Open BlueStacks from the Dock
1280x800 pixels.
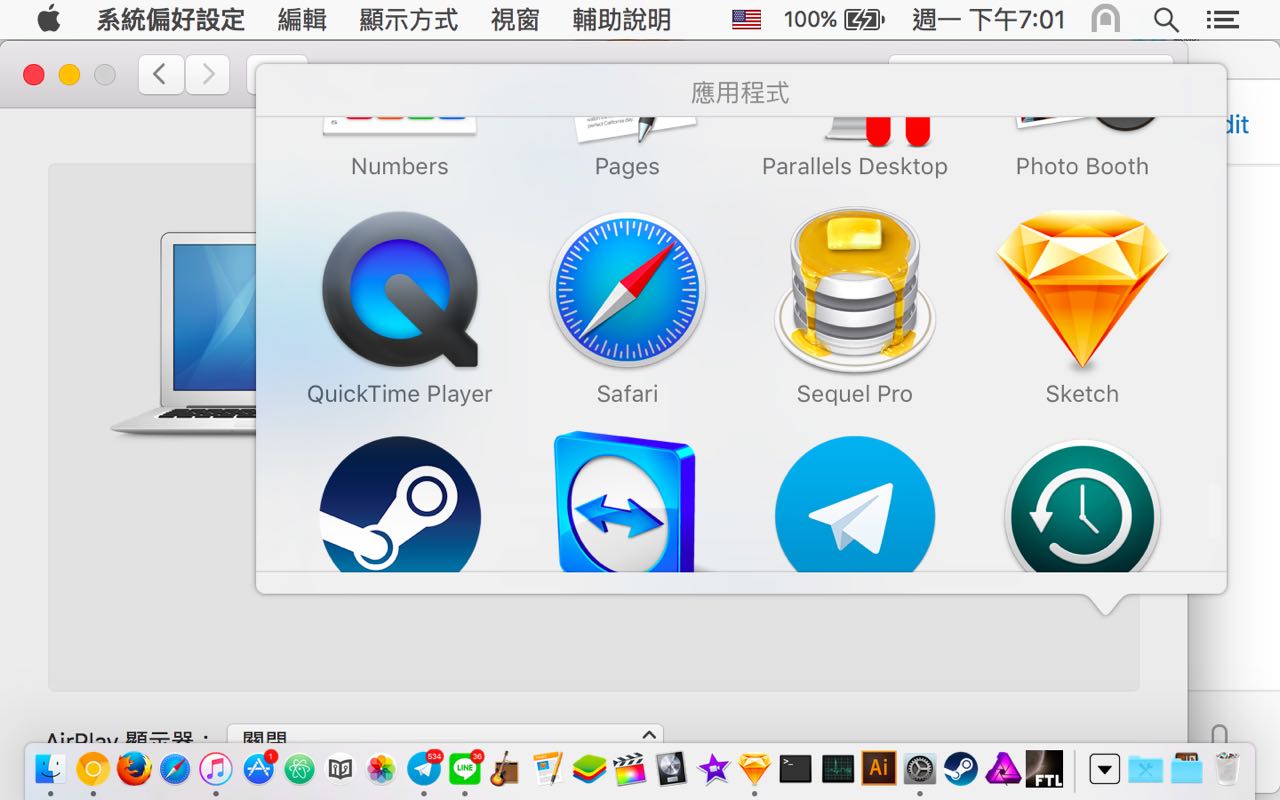[x=588, y=768]
